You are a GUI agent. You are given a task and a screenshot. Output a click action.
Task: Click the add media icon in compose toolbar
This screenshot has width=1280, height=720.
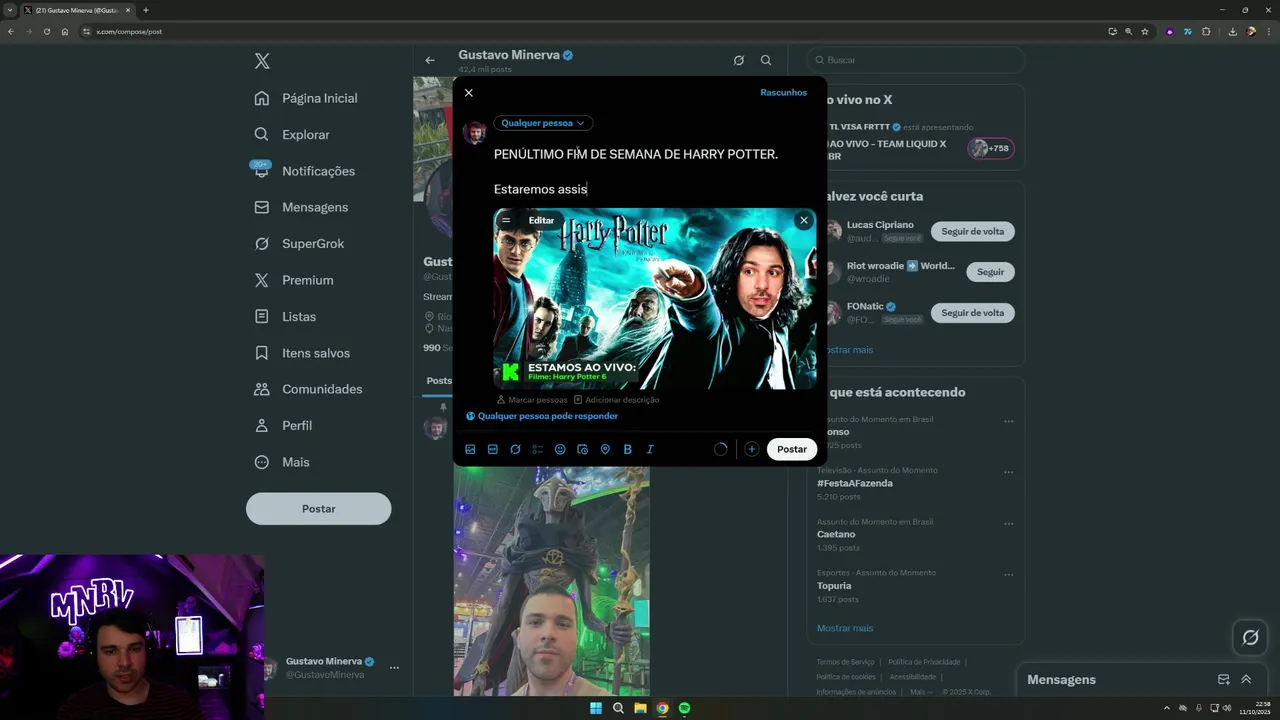point(470,449)
